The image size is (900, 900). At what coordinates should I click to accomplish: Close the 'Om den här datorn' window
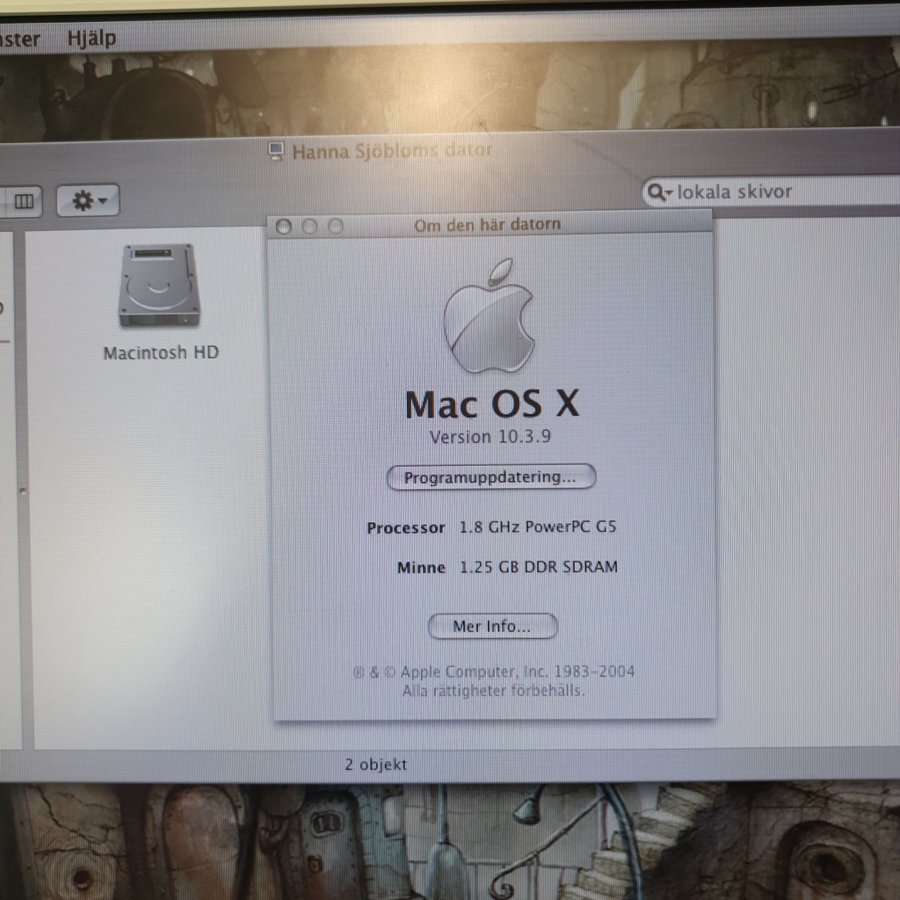[x=284, y=227]
